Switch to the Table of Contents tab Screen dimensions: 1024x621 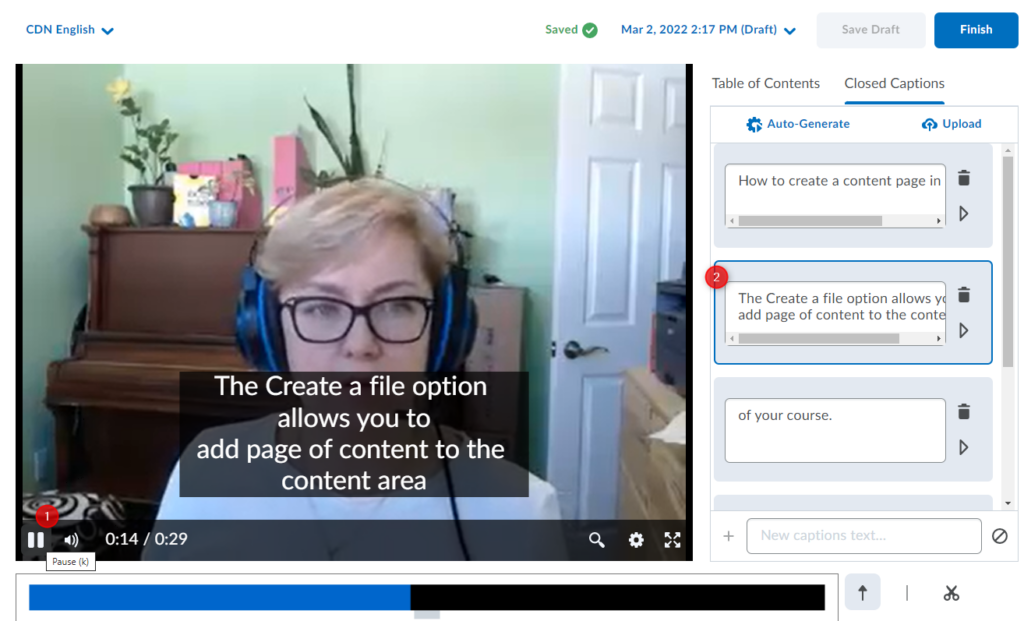click(x=765, y=84)
